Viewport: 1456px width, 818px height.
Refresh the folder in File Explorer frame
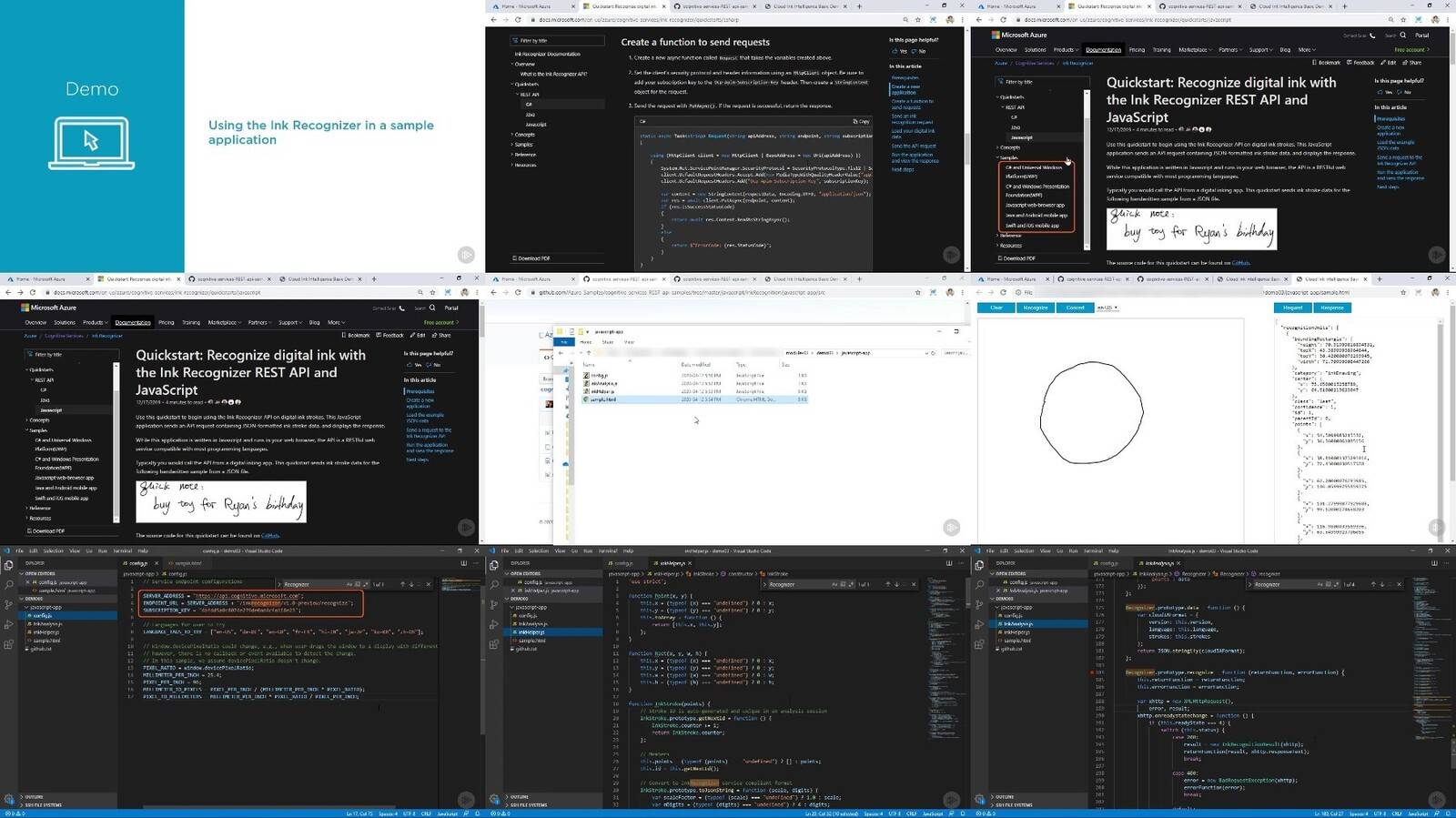[x=932, y=352]
